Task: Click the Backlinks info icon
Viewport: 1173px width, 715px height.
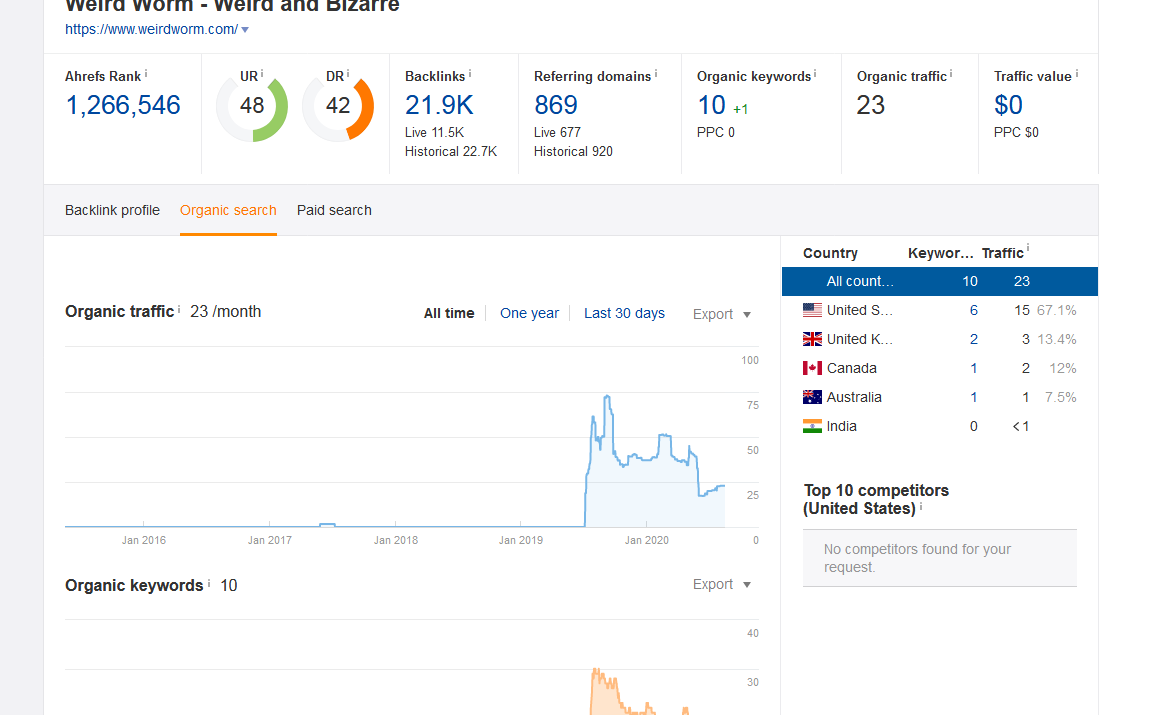Action: [470, 73]
